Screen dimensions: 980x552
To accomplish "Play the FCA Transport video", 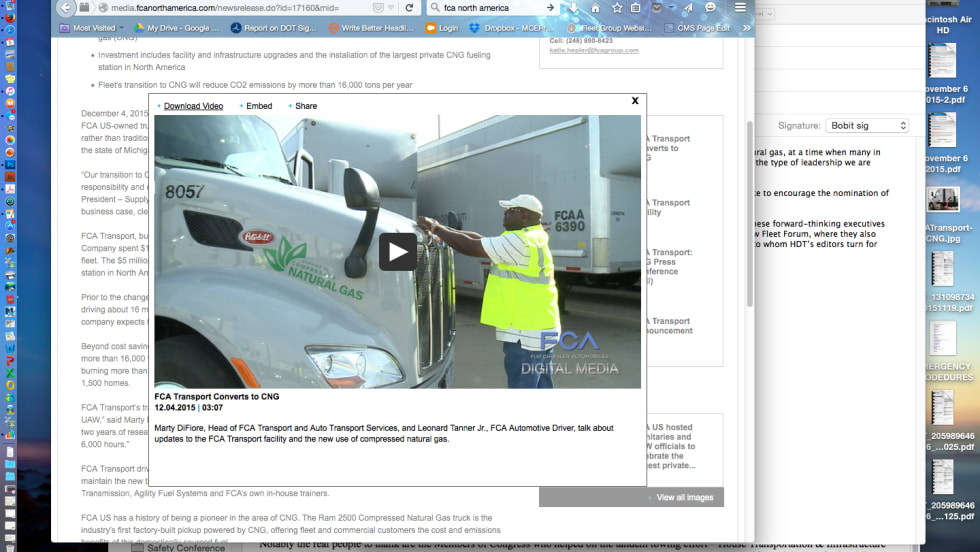I will click(x=397, y=252).
